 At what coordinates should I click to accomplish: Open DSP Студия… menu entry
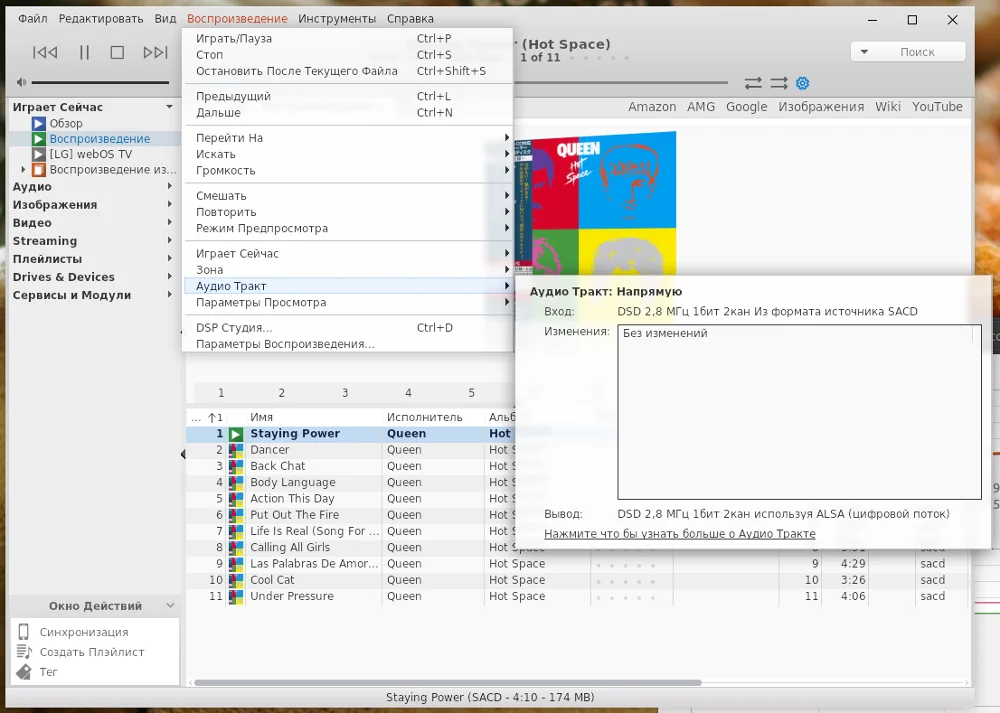(x=348, y=328)
